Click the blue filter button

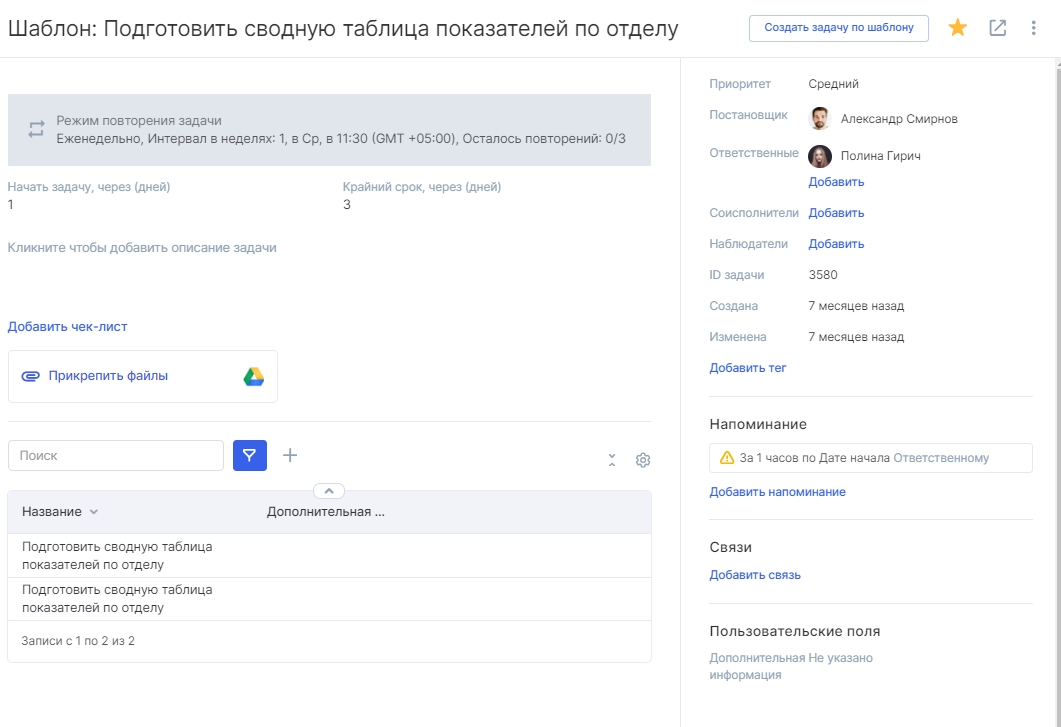click(250, 456)
